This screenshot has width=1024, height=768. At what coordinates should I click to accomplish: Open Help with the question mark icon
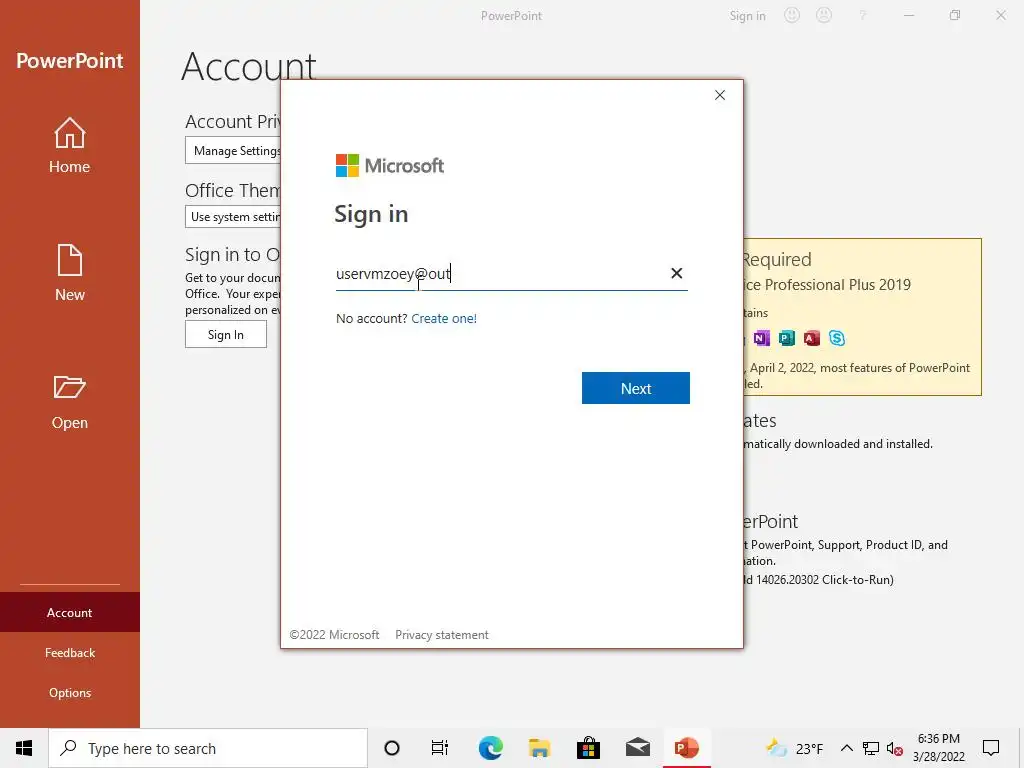click(863, 15)
